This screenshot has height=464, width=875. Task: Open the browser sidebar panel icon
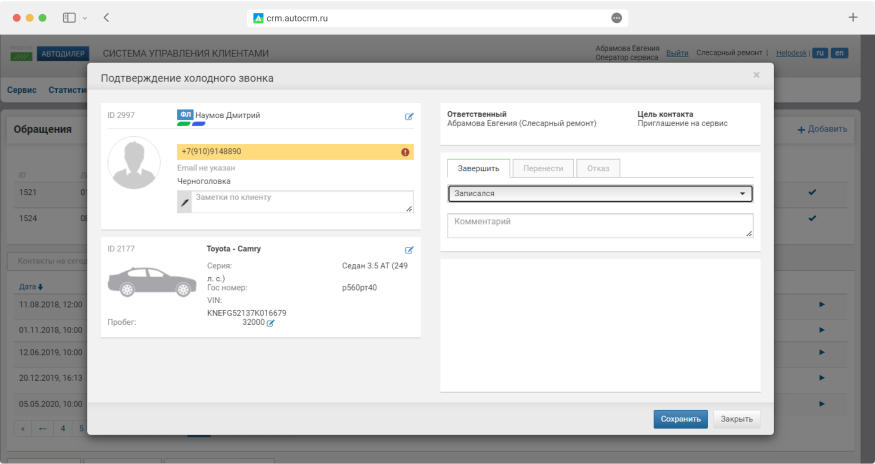[x=70, y=17]
